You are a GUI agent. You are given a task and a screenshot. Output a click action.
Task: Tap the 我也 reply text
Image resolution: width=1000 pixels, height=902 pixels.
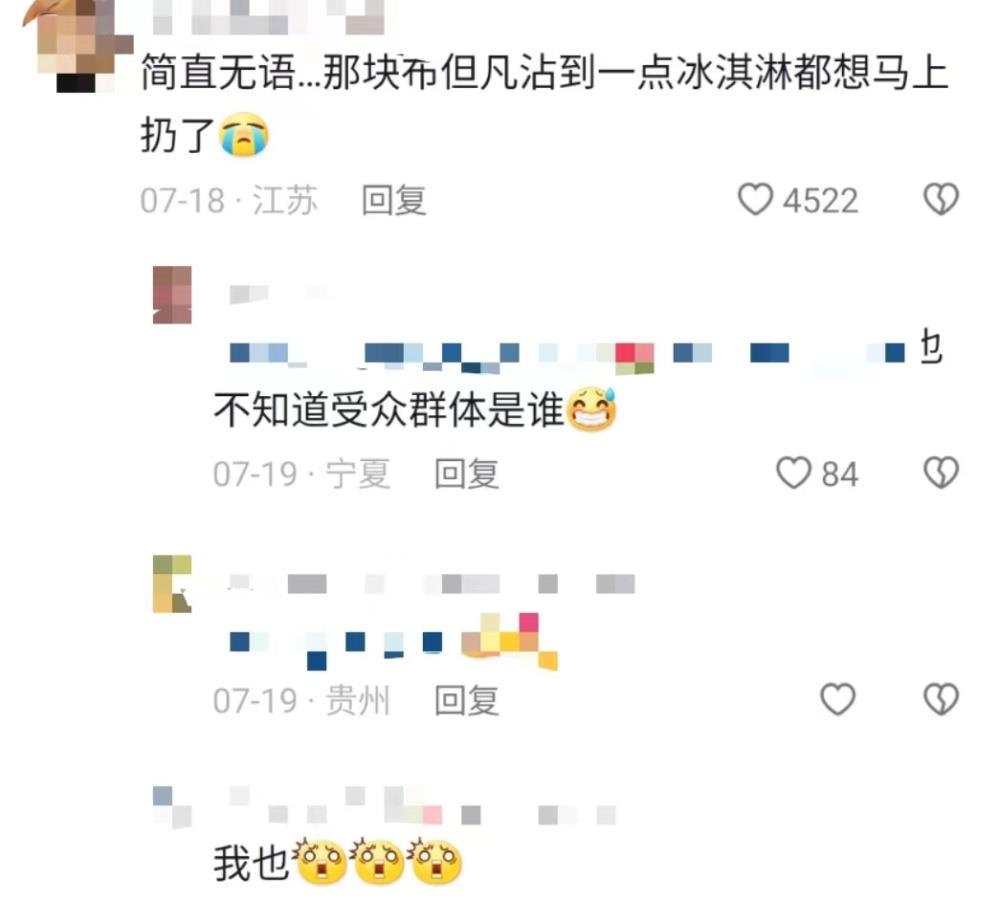click(251, 863)
